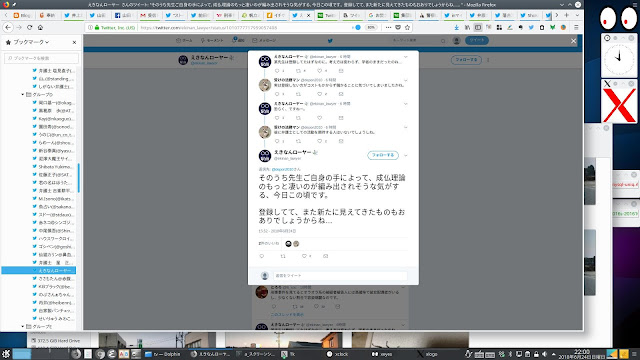This screenshot has height=360, width=640.
Task: Toggle the sidebar button in the Firefox toolbar
Action: click(x=478, y=27)
